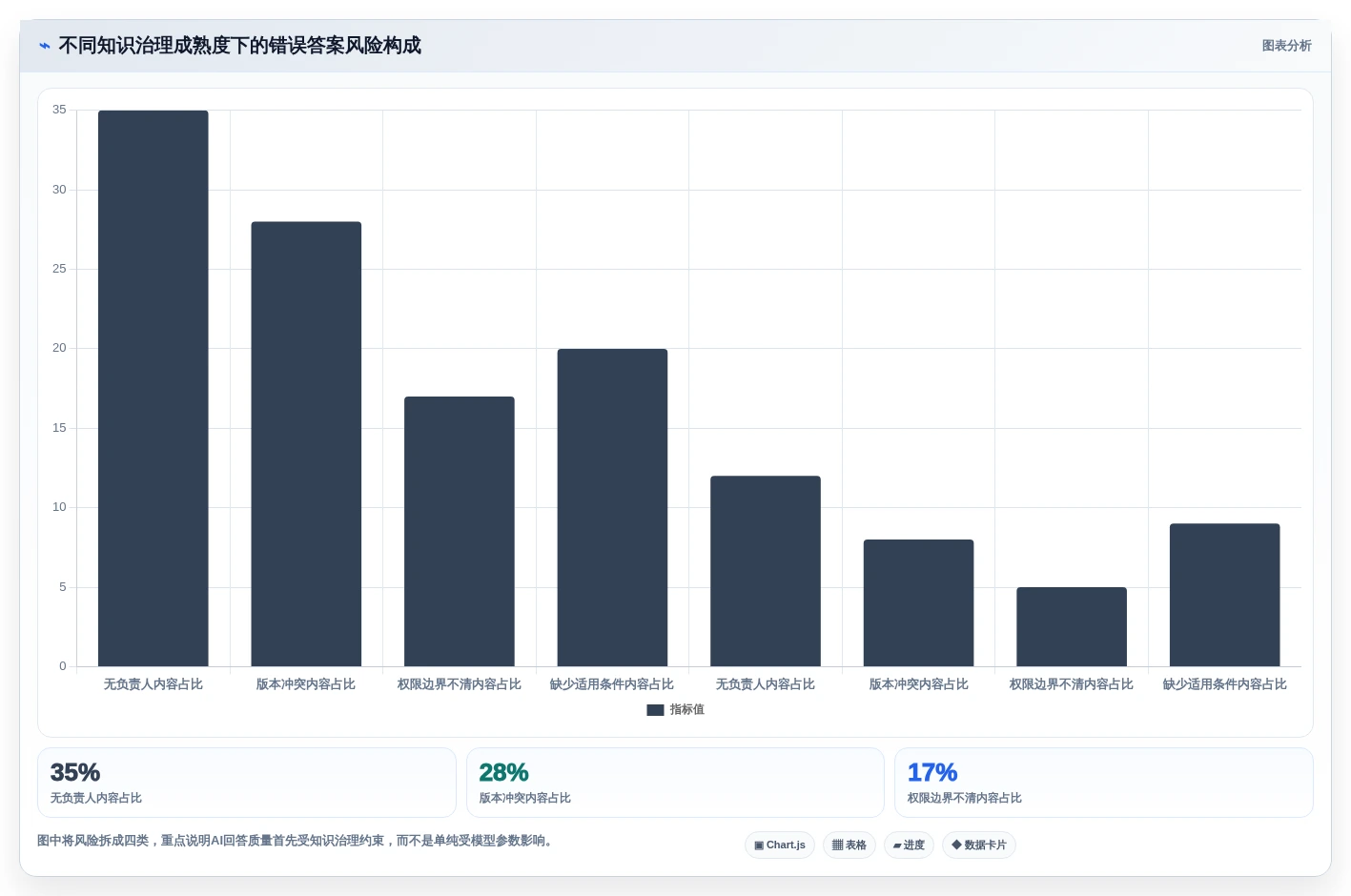Click the footnote text about 知识治理约束
Image resolution: width=1351 pixels, height=896 pixels.
297,841
